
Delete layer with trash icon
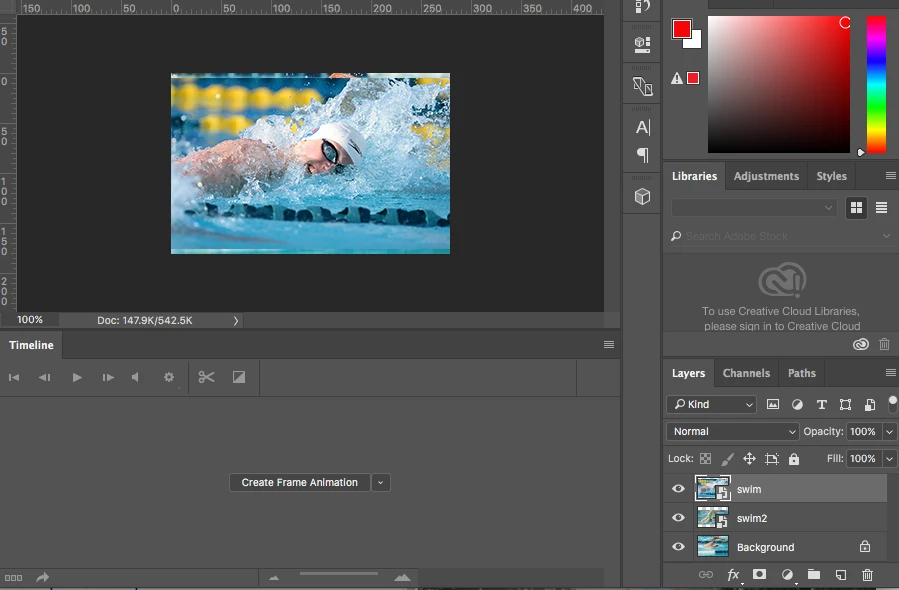867,575
